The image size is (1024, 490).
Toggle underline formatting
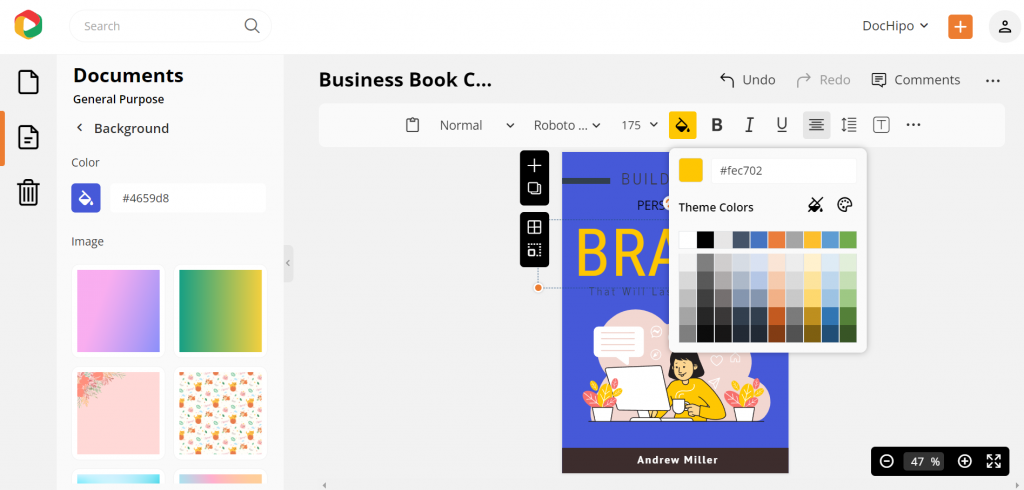click(x=782, y=125)
